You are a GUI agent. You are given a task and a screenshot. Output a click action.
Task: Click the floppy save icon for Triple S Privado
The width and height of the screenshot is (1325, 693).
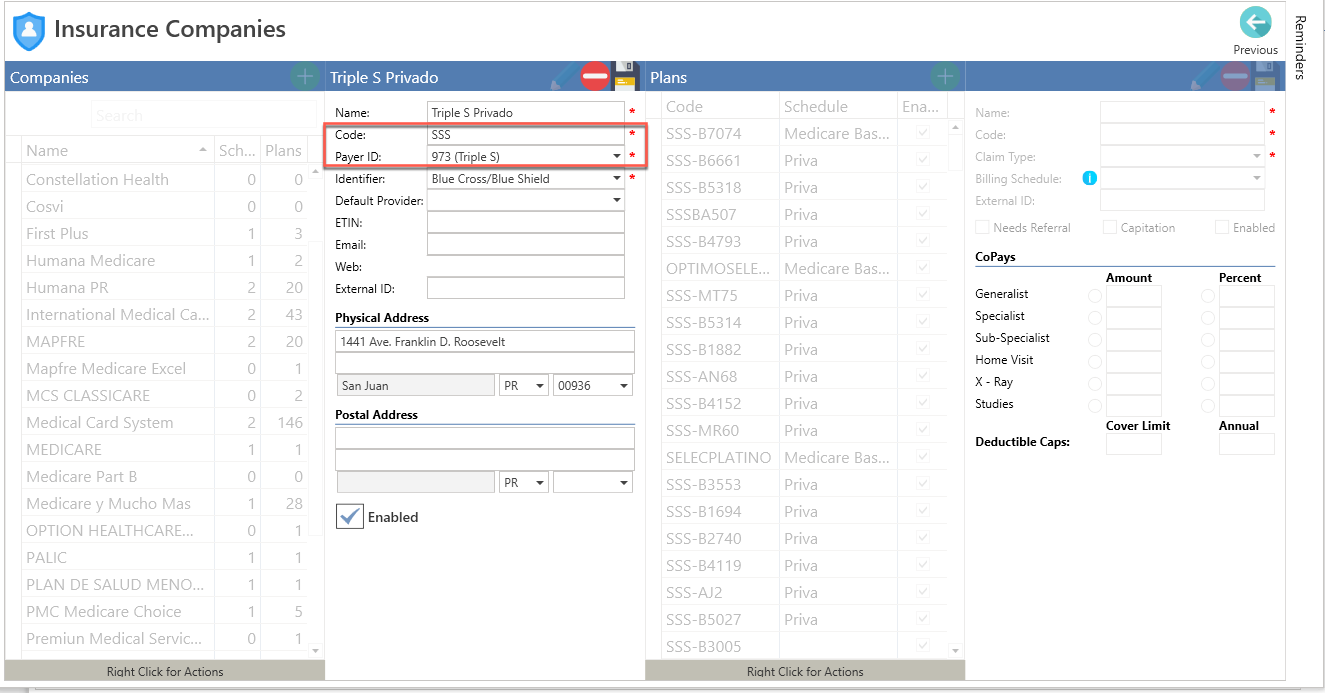coord(626,76)
